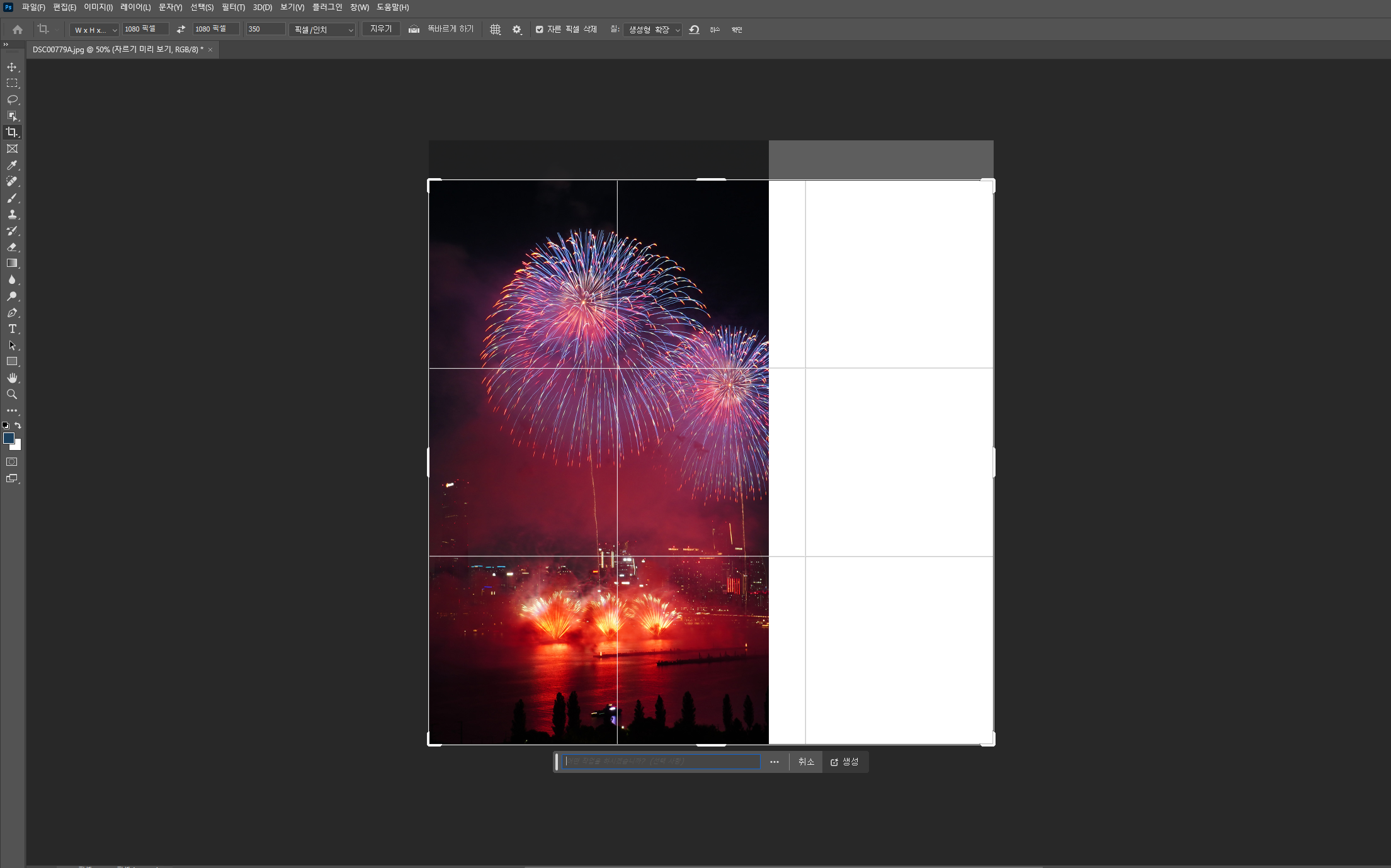Toggle the 자른 픽셀 삭제 checkbox
The image size is (1391, 868).
click(540, 30)
